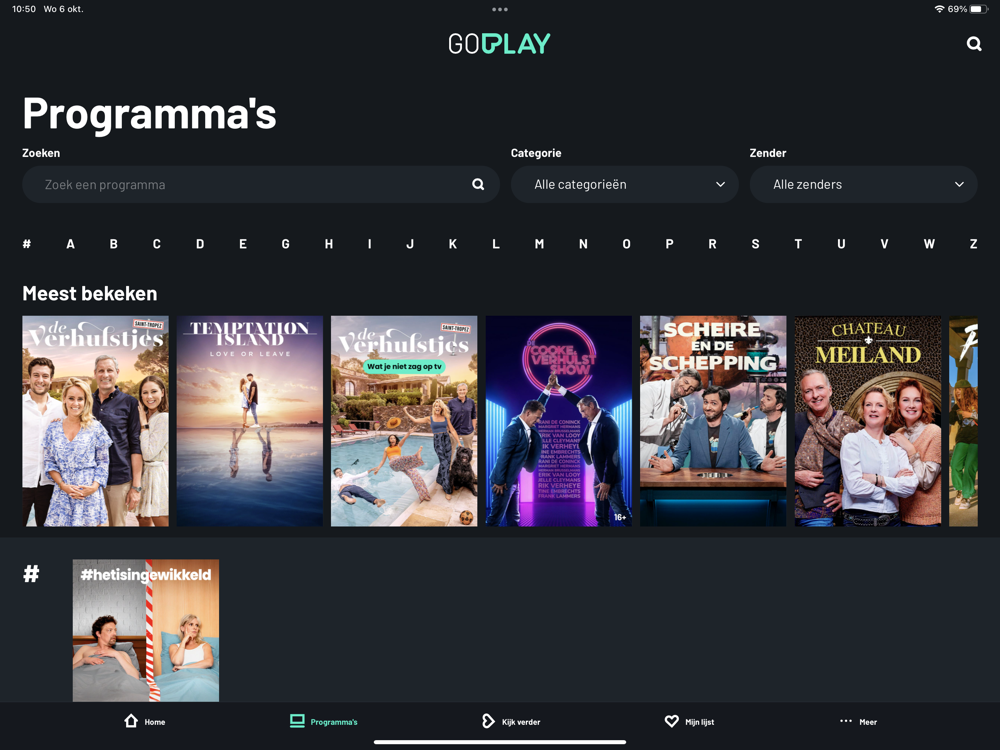Image resolution: width=1000 pixels, height=750 pixels.
Task: Open the Meer three-dots menu
Action: 846,721
